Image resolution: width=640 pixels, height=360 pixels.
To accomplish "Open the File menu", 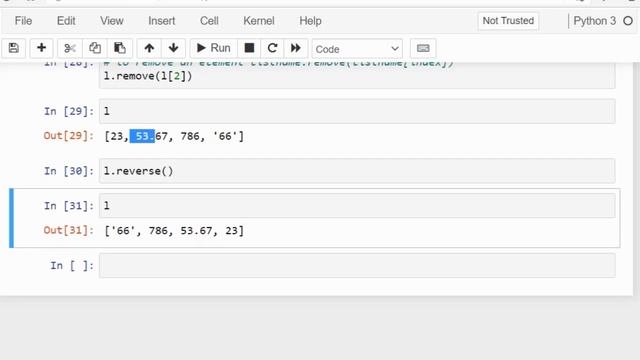I will tap(23, 21).
